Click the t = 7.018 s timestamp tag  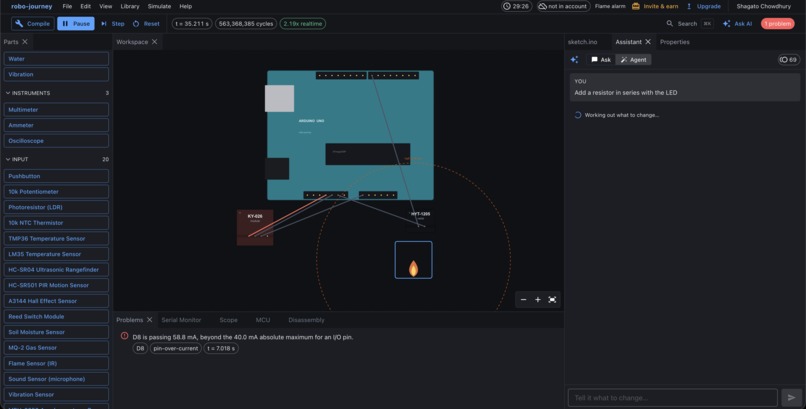pos(221,348)
